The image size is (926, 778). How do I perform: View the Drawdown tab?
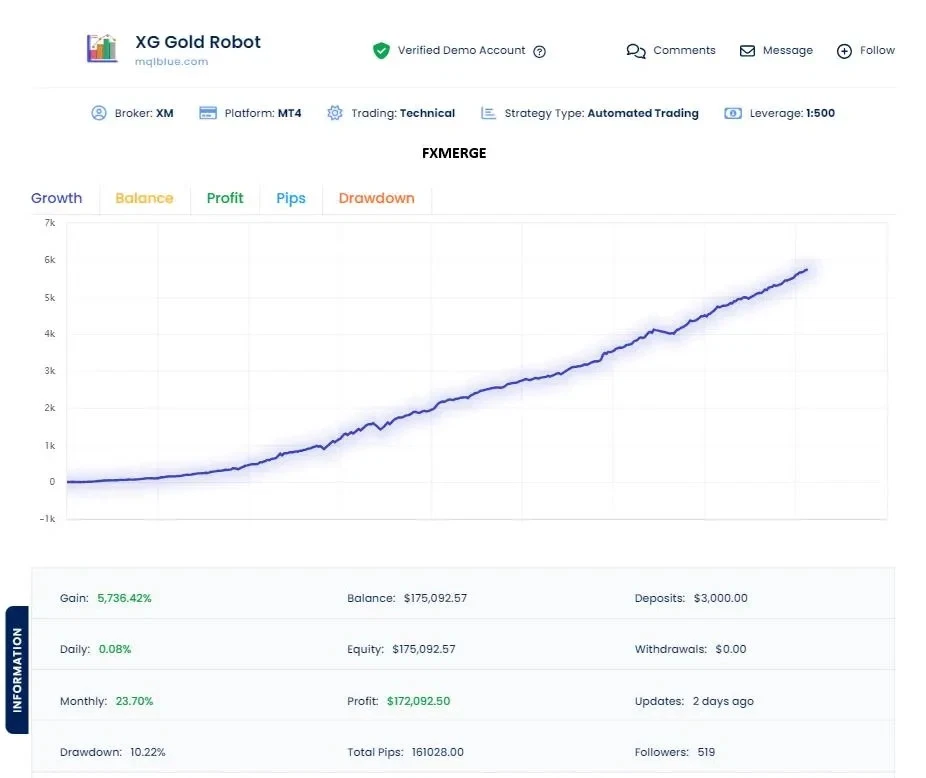pos(376,198)
